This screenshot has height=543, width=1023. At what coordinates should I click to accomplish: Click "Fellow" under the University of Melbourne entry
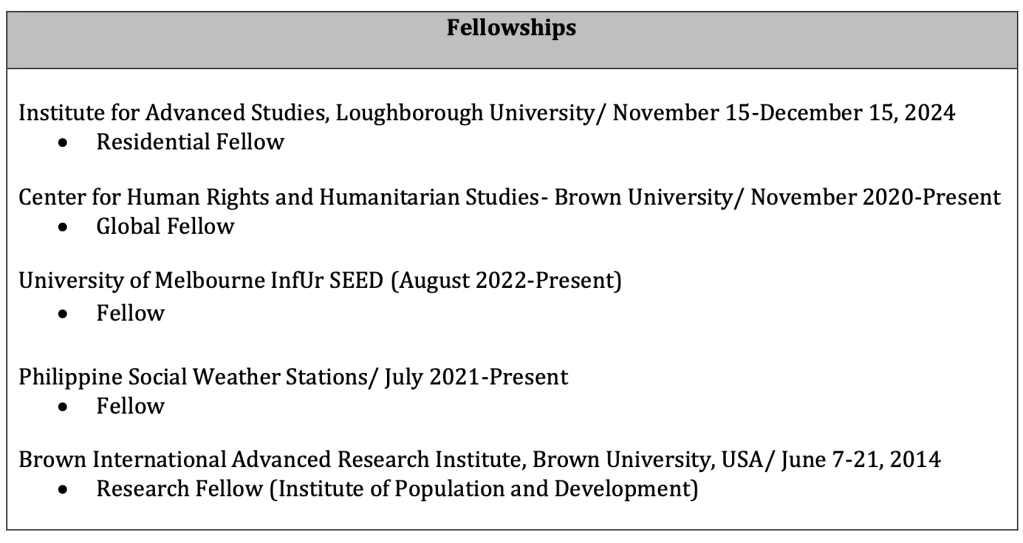click(x=130, y=314)
